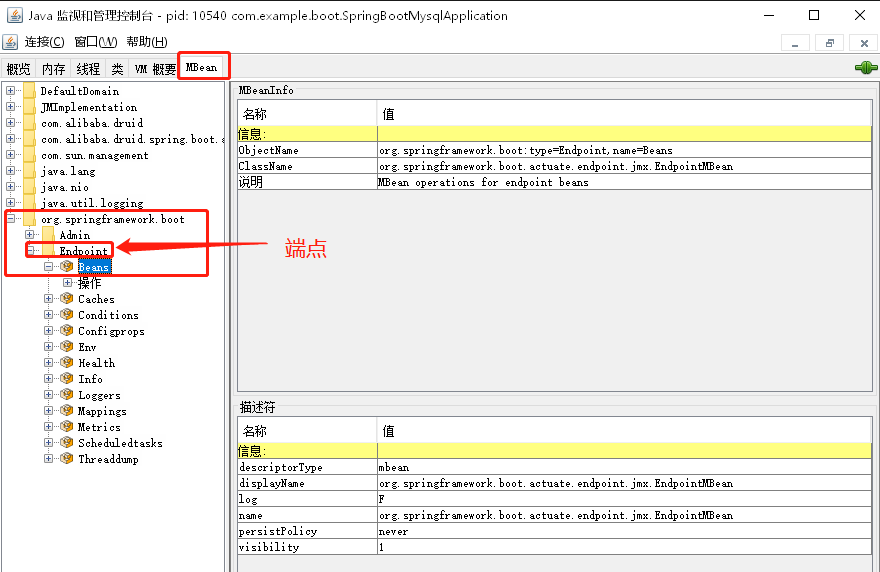Viewport: 880px width, 572px height.
Task: Click the Java icon in menu bar
Action: point(10,42)
